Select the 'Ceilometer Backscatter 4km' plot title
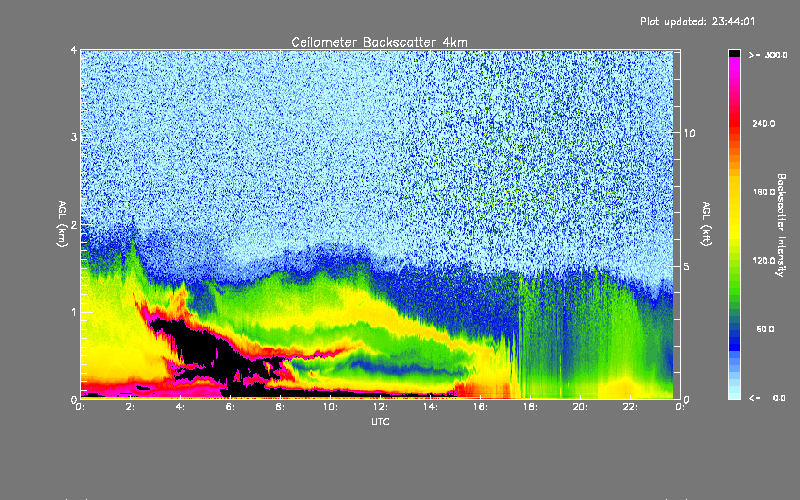Viewport: 800px width, 500px height. click(379, 42)
